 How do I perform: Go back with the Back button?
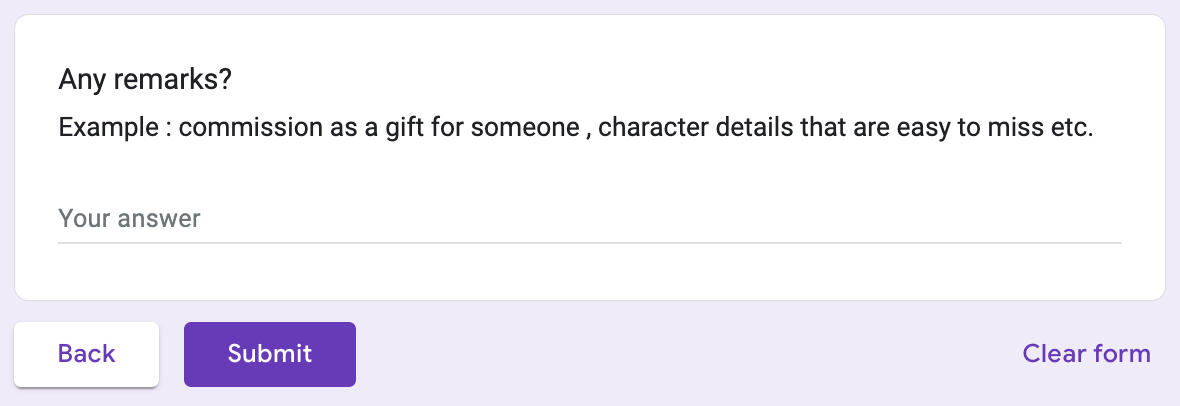point(87,354)
